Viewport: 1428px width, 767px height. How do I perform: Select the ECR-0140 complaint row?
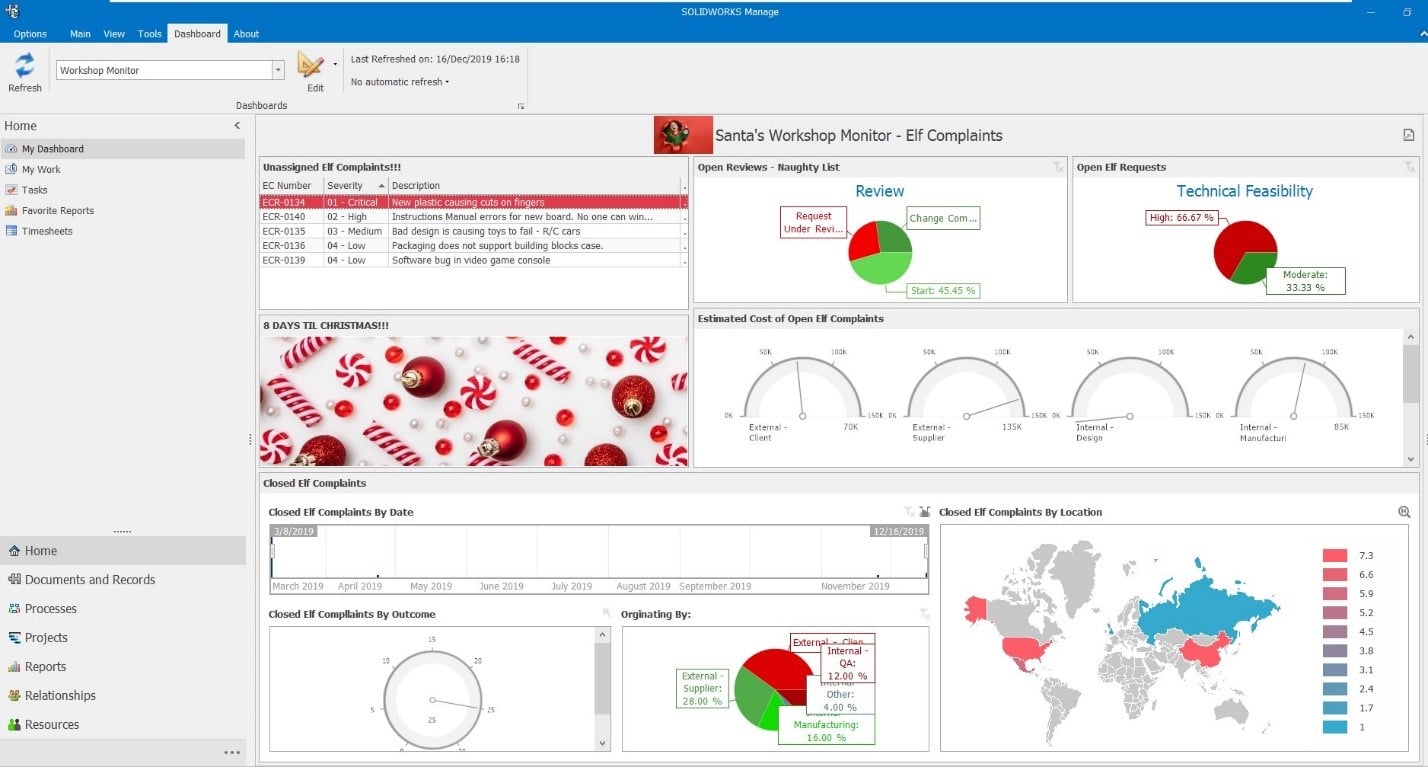(471, 216)
